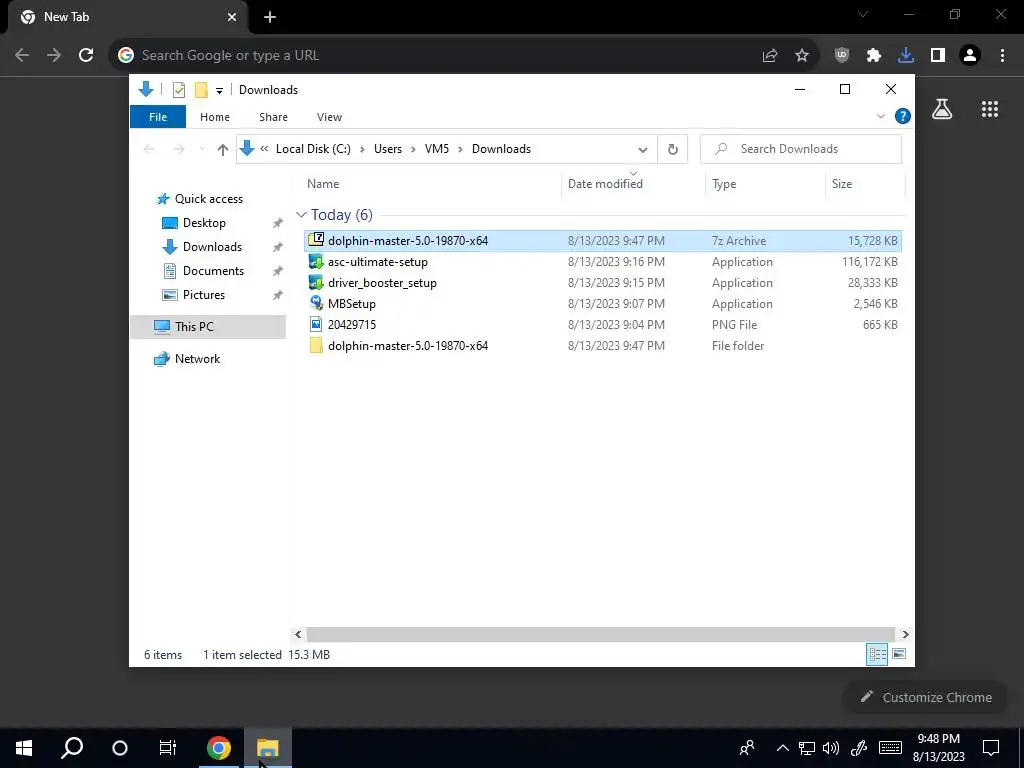The width and height of the screenshot is (1024, 768).
Task: Open the Windows Start menu
Action: coord(24,748)
